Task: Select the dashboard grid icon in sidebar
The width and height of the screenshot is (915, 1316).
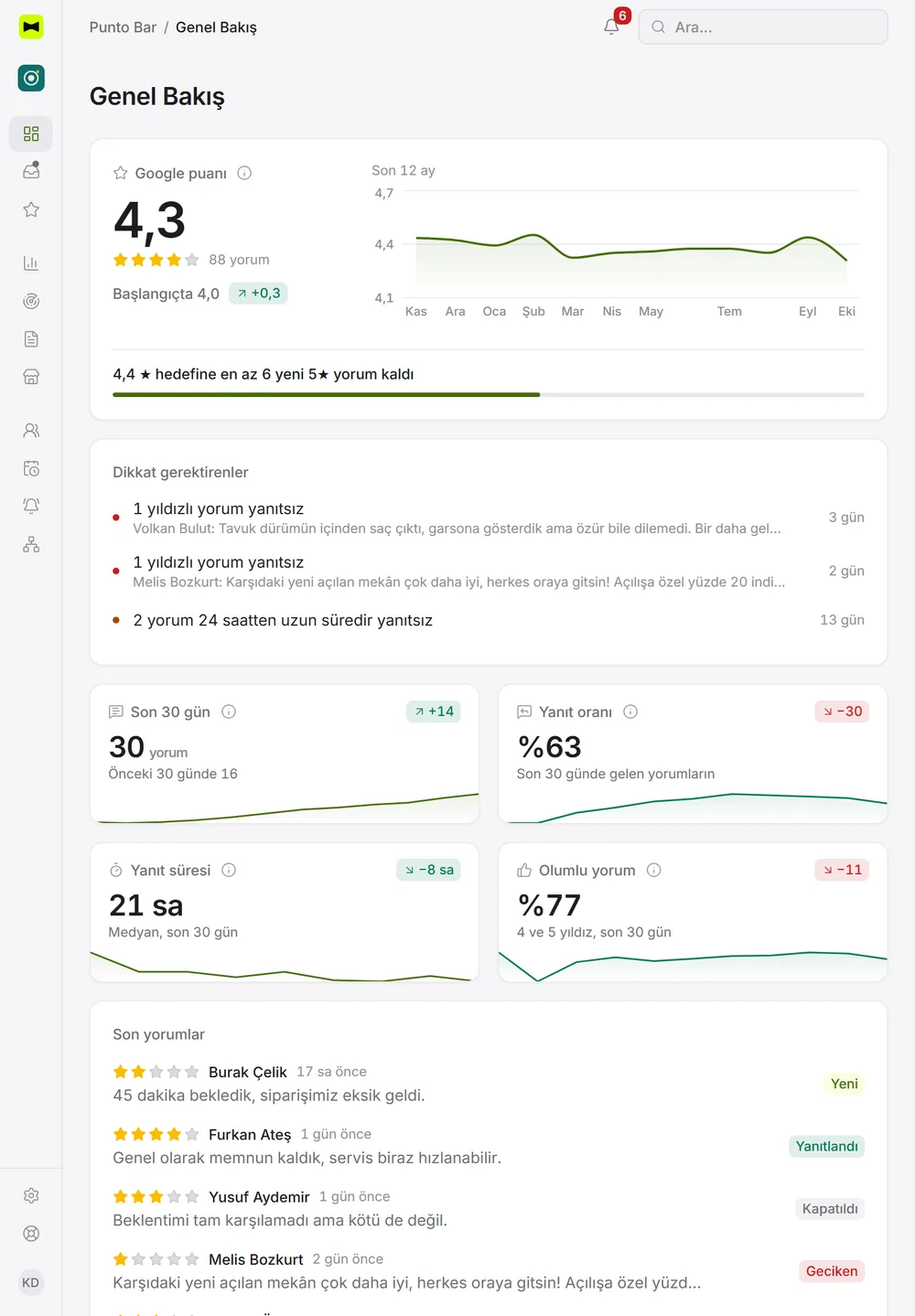Action: click(31, 134)
